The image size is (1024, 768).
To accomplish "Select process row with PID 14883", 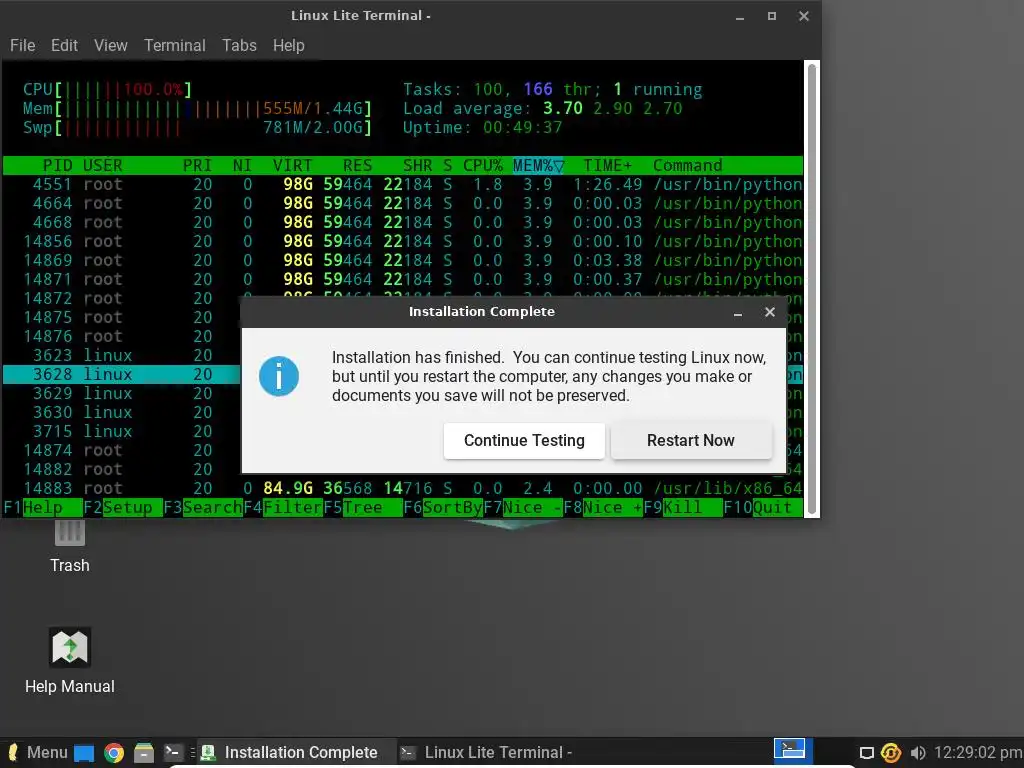I will pos(403,488).
